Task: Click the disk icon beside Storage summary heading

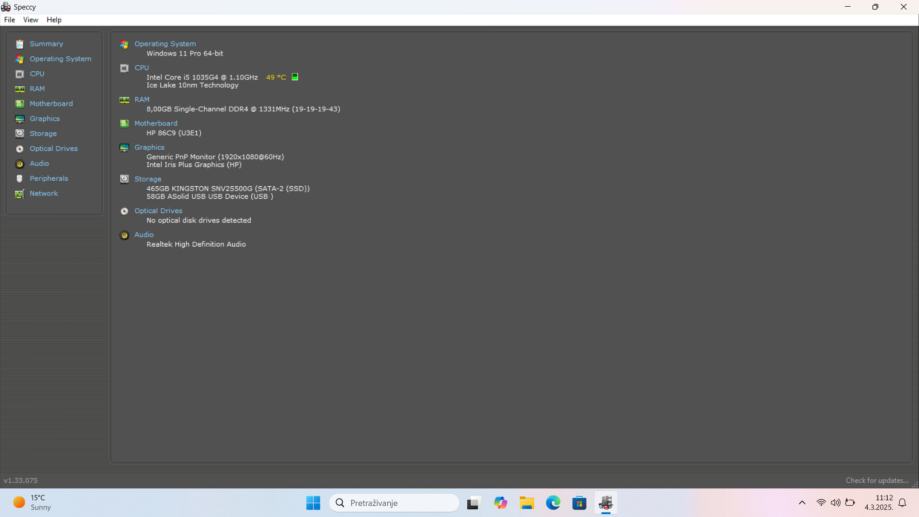Action: [124, 179]
